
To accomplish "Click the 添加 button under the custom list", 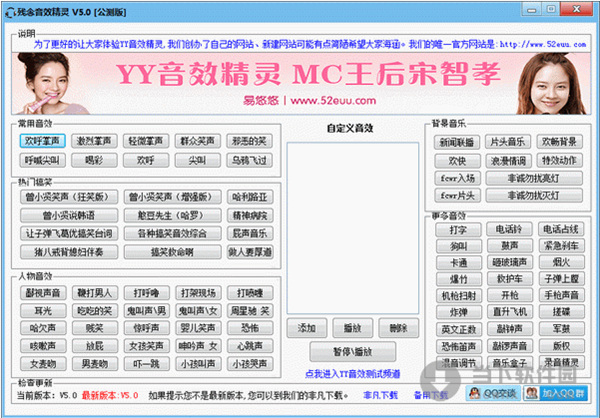I will pyautogui.click(x=307, y=328).
